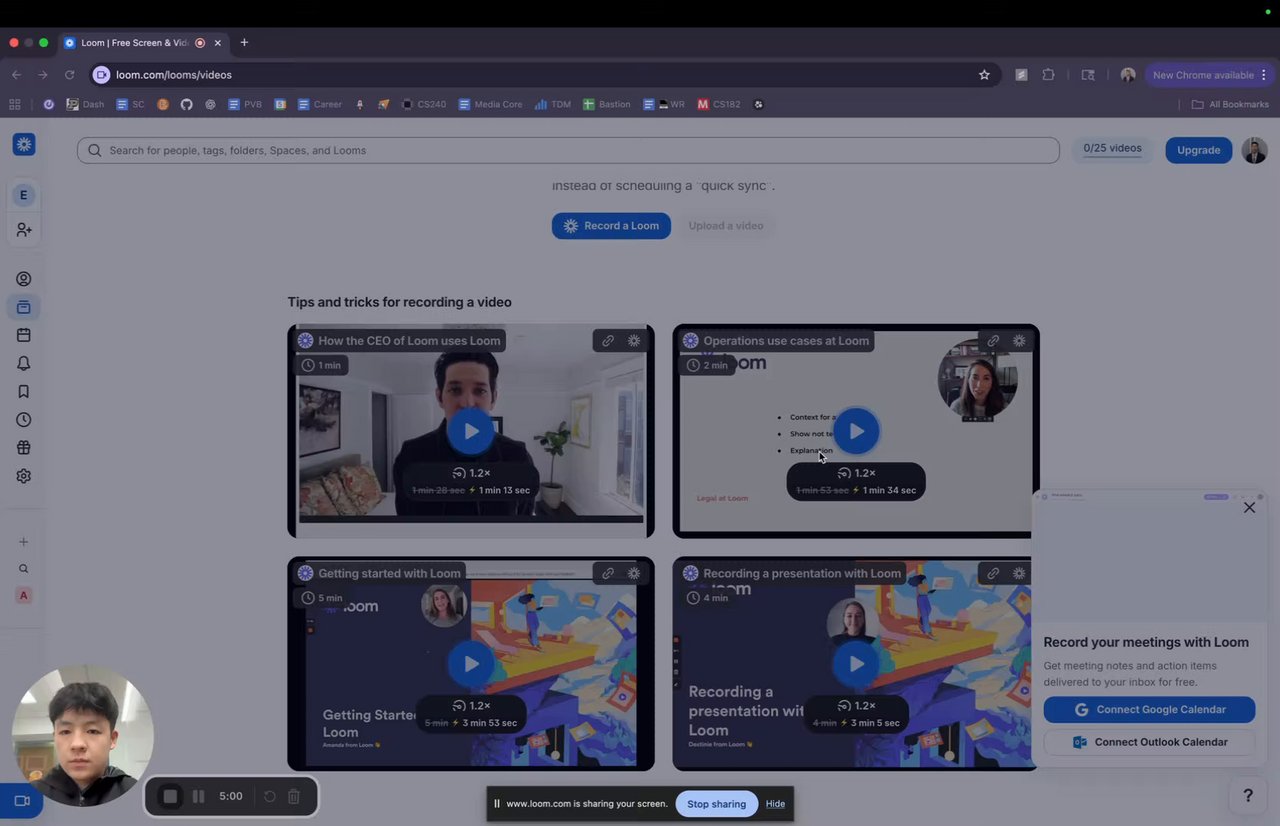1280x826 pixels.
Task: Copy link on Recording a presentation card
Action: click(993, 573)
